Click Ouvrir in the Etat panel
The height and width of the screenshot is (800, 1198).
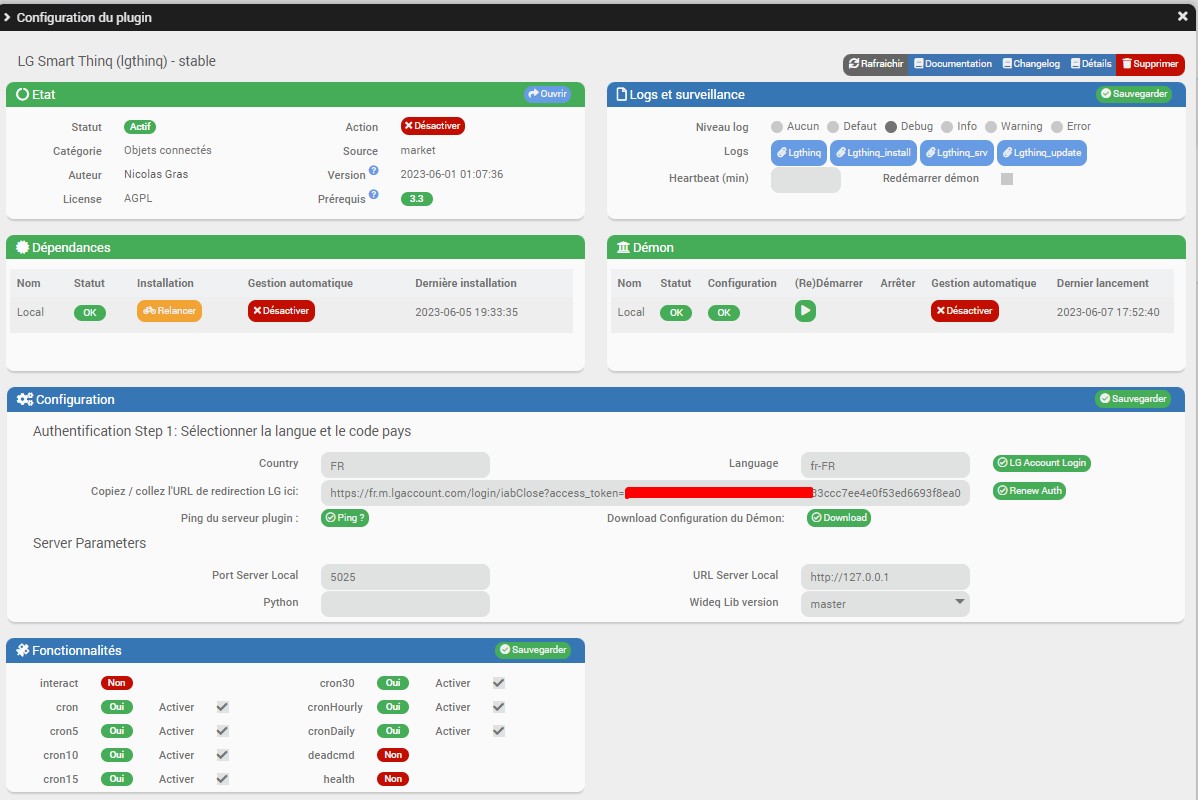point(547,94)
